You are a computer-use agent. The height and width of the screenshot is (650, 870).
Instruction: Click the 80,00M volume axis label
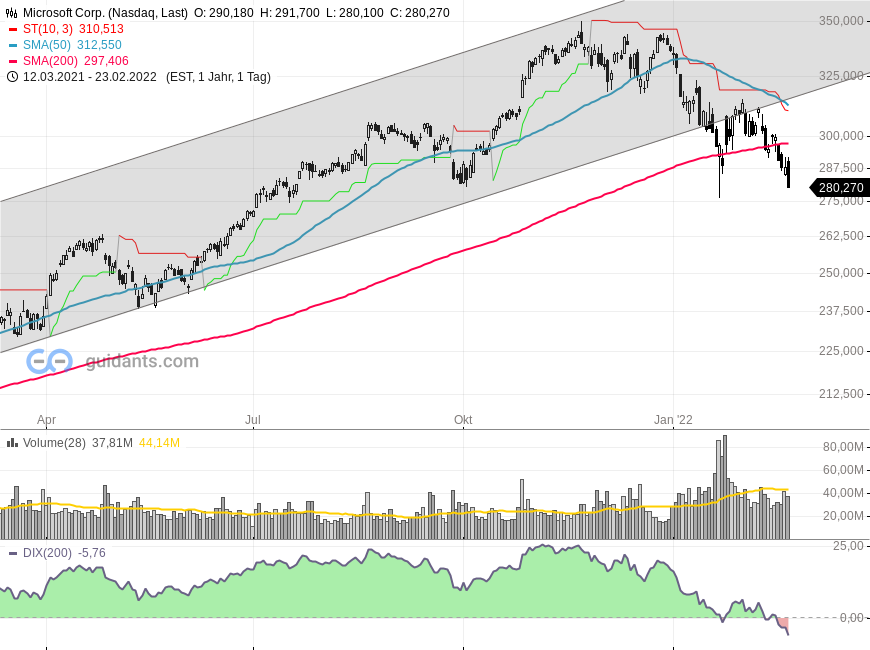coord(843,447)
